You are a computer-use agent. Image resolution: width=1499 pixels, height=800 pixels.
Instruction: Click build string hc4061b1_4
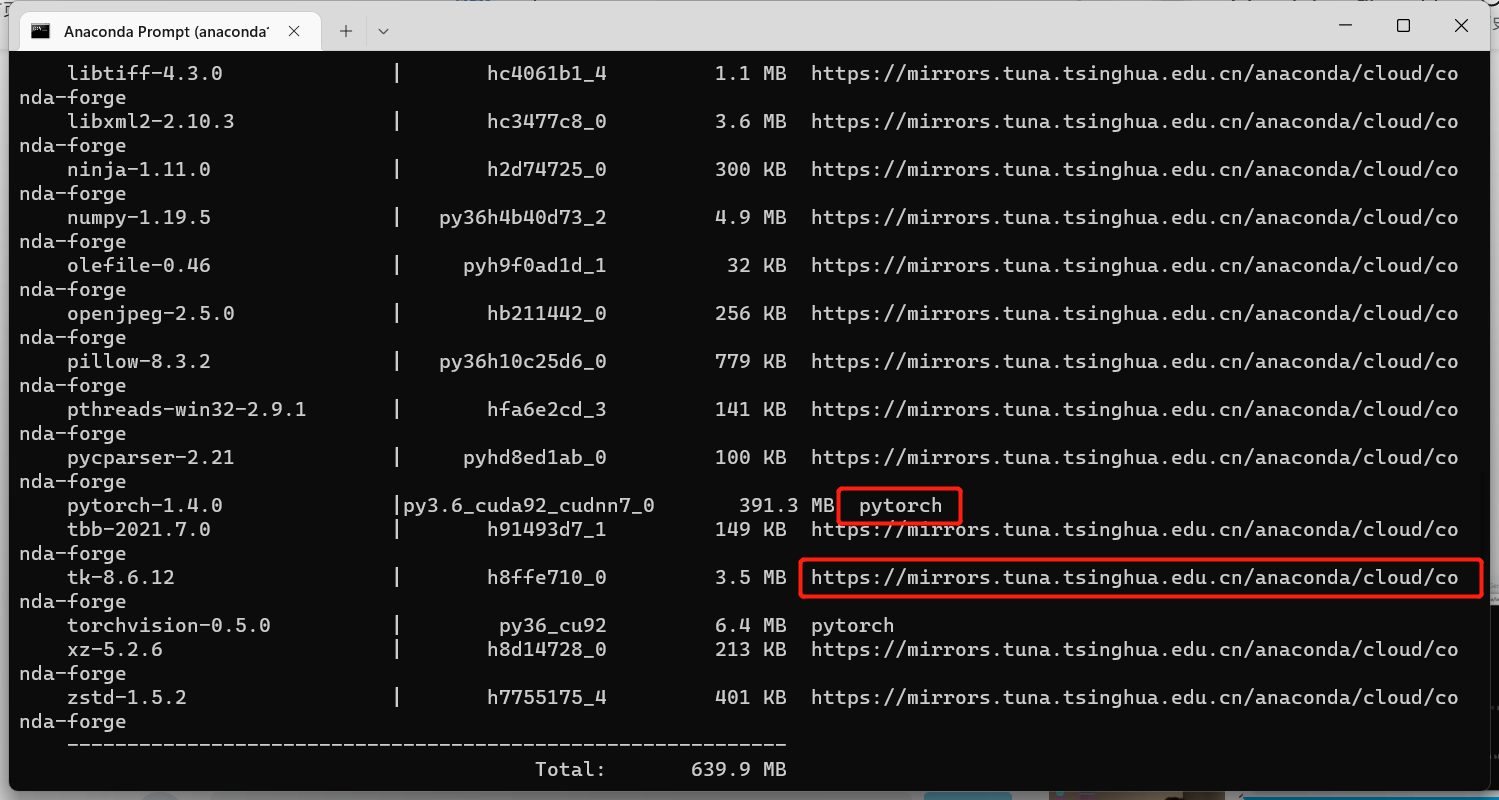click(x=547, y=73)
